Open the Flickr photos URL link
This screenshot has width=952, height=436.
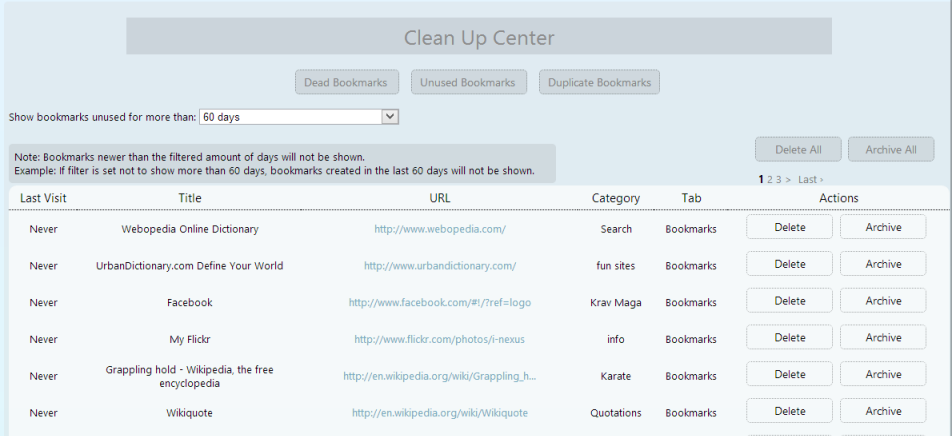(x=439, y=340)
